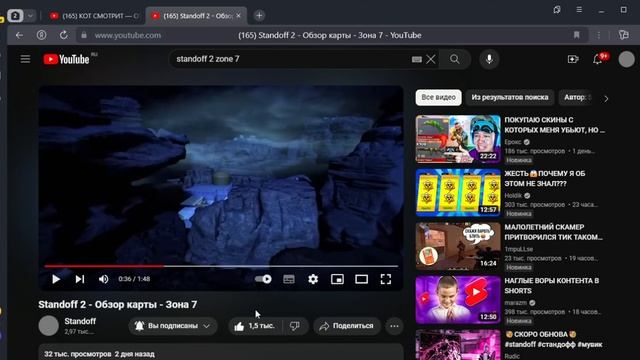Open the tab counter group button
Viewport: 640px width, 360px height.
(x=15, y=16)
